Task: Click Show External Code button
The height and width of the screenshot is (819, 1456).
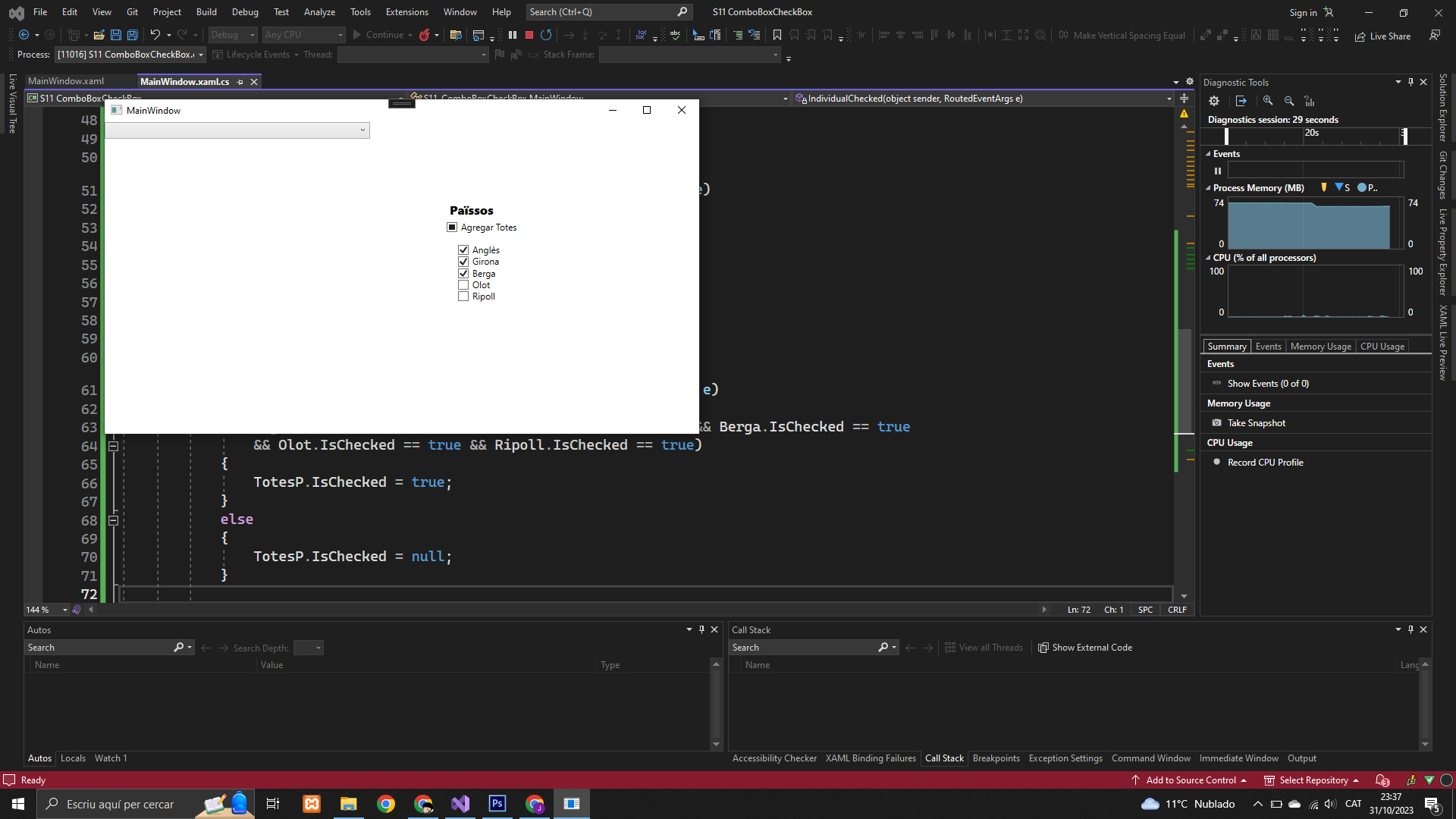Action: [x=1085, y=648]
